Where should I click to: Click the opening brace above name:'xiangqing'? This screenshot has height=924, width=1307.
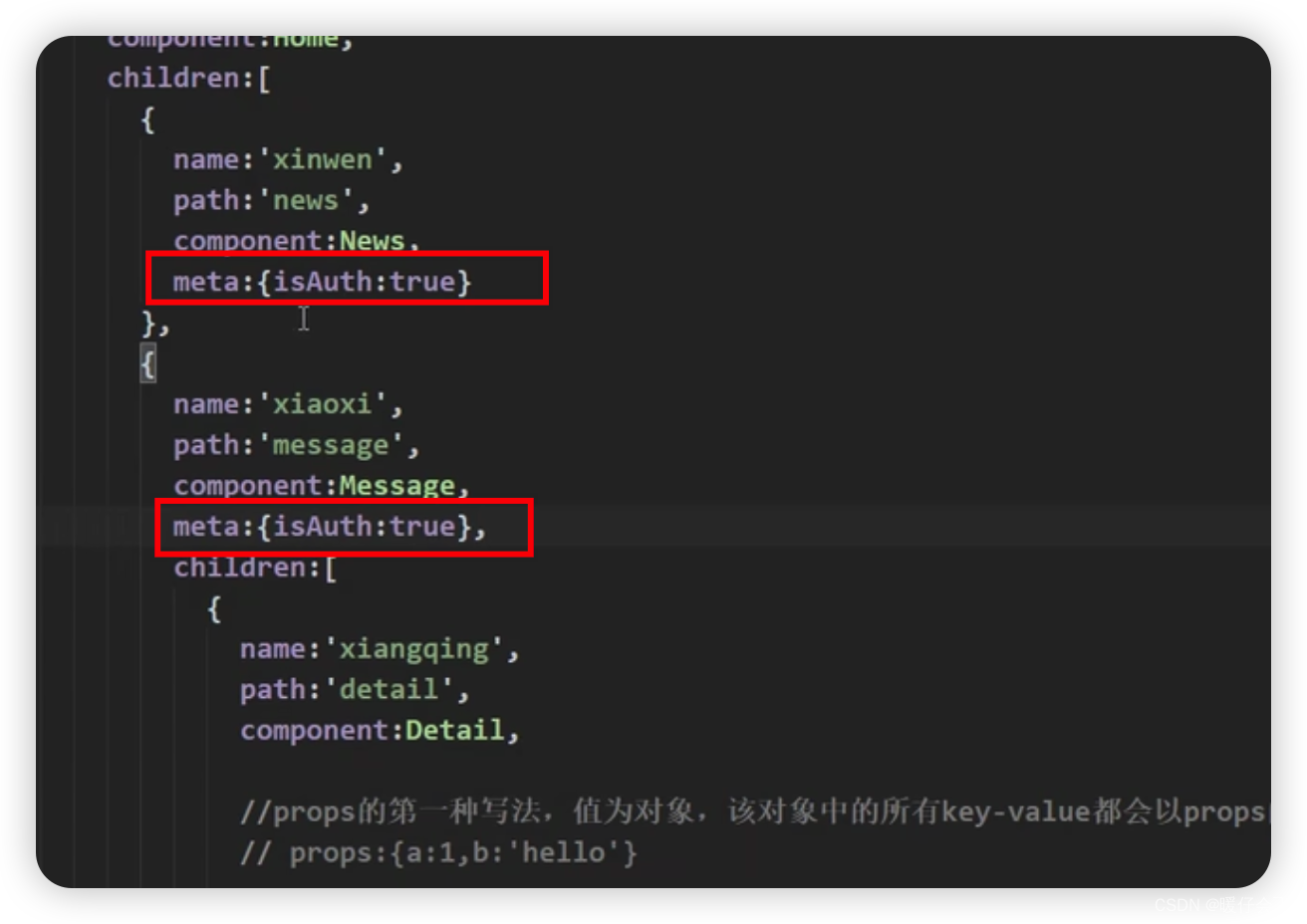214,608
